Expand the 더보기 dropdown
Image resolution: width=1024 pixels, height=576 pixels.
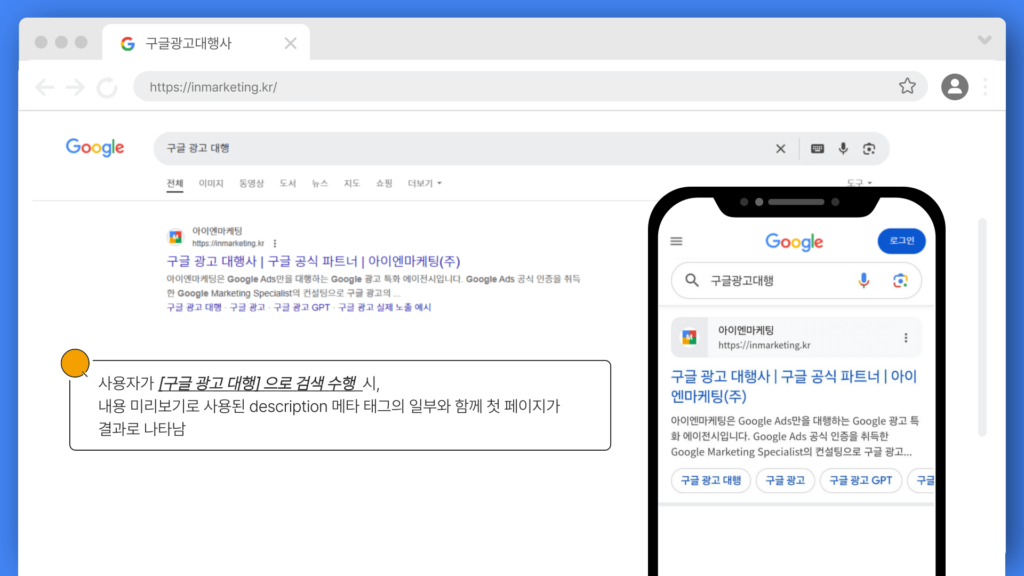[x=424, y=184]
